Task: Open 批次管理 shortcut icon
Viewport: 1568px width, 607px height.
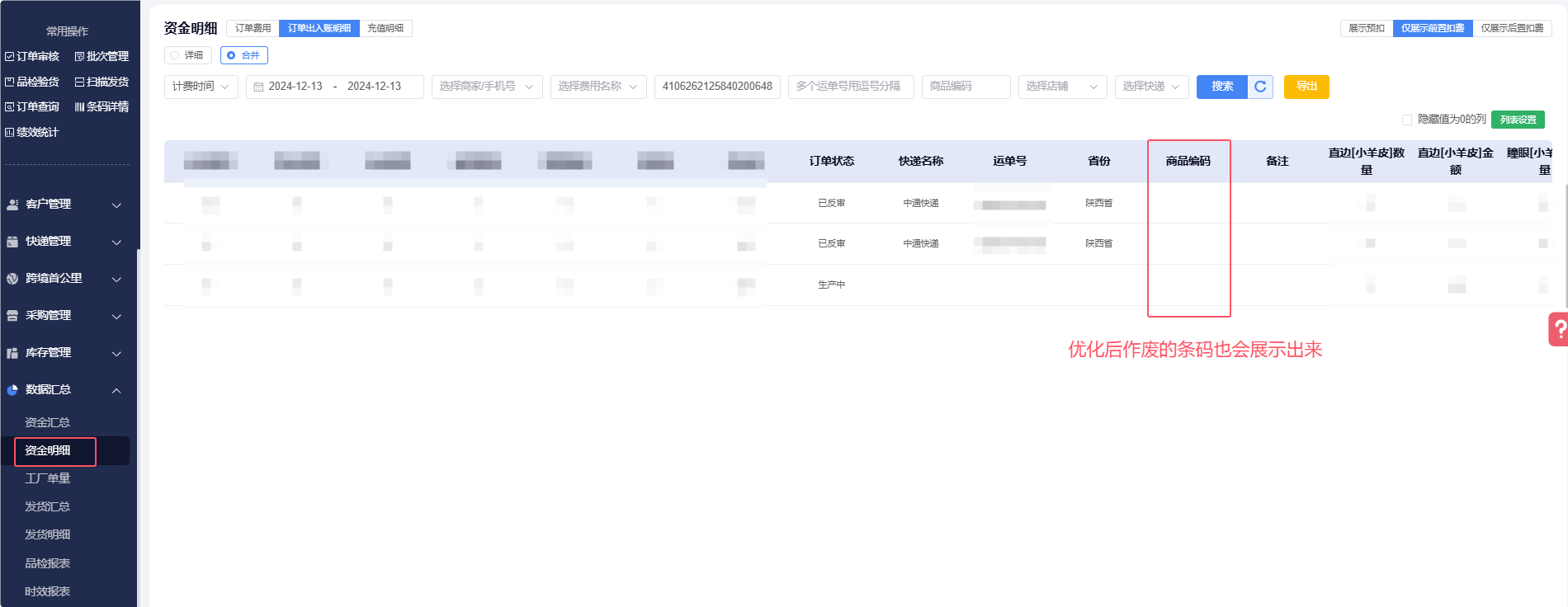Action: (79, 57)
